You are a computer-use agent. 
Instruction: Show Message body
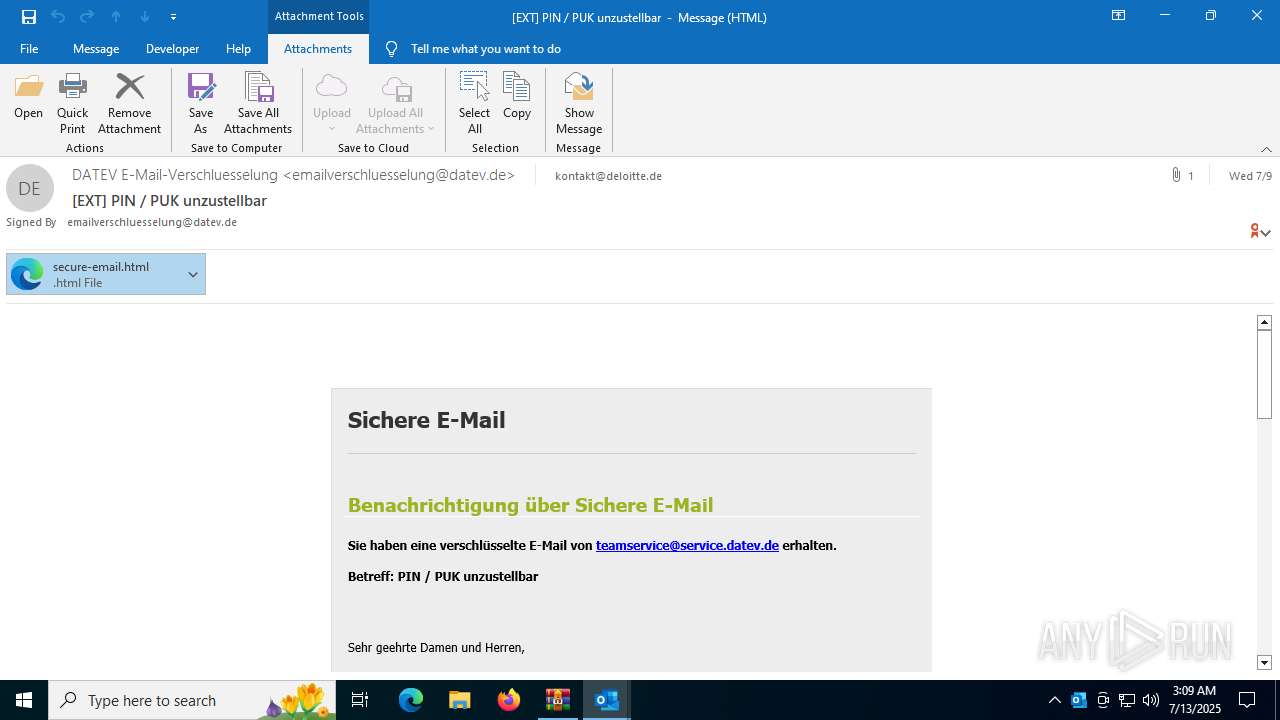(579, 103)
